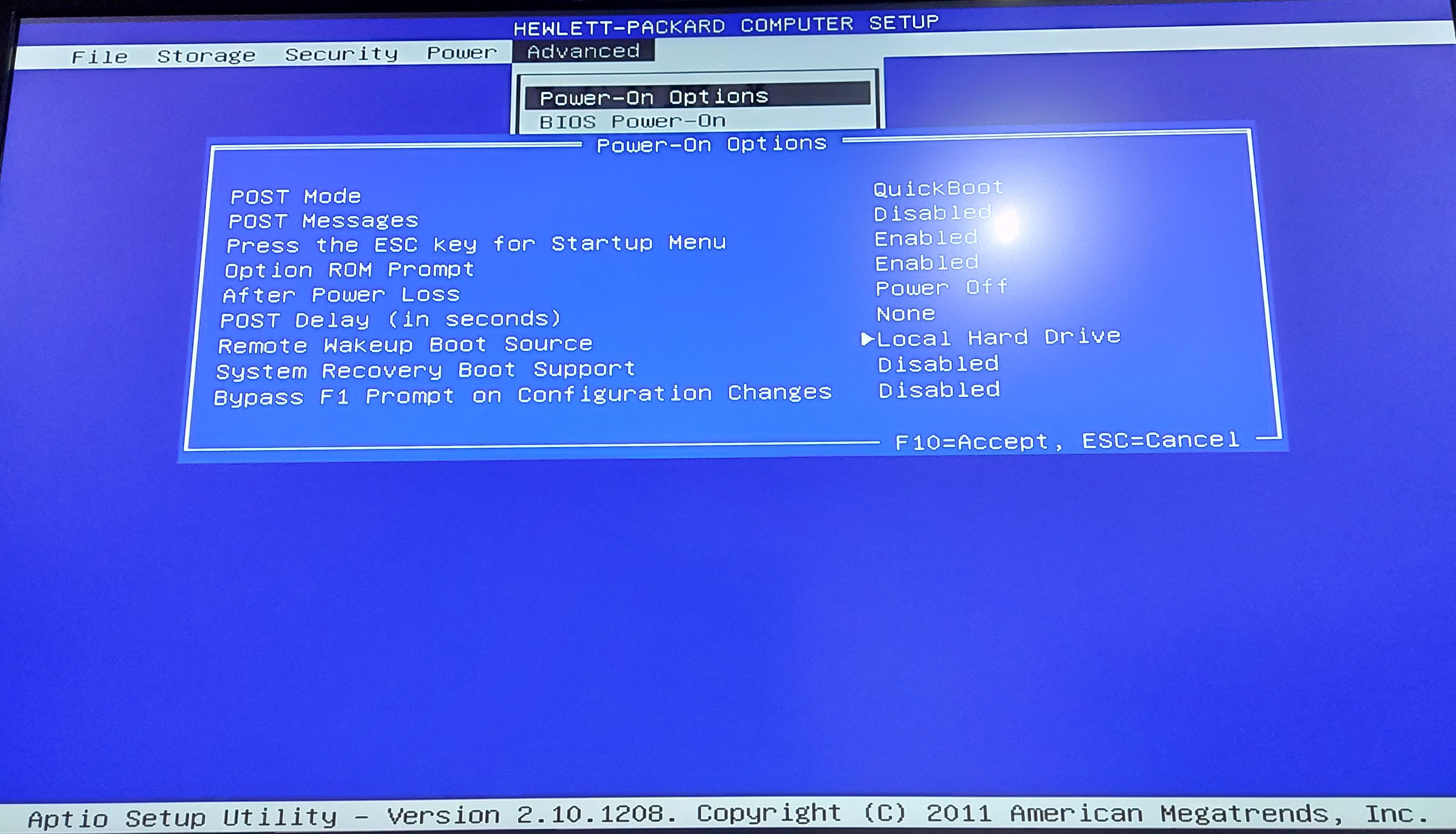Open the Security menu

coord(341,54)
